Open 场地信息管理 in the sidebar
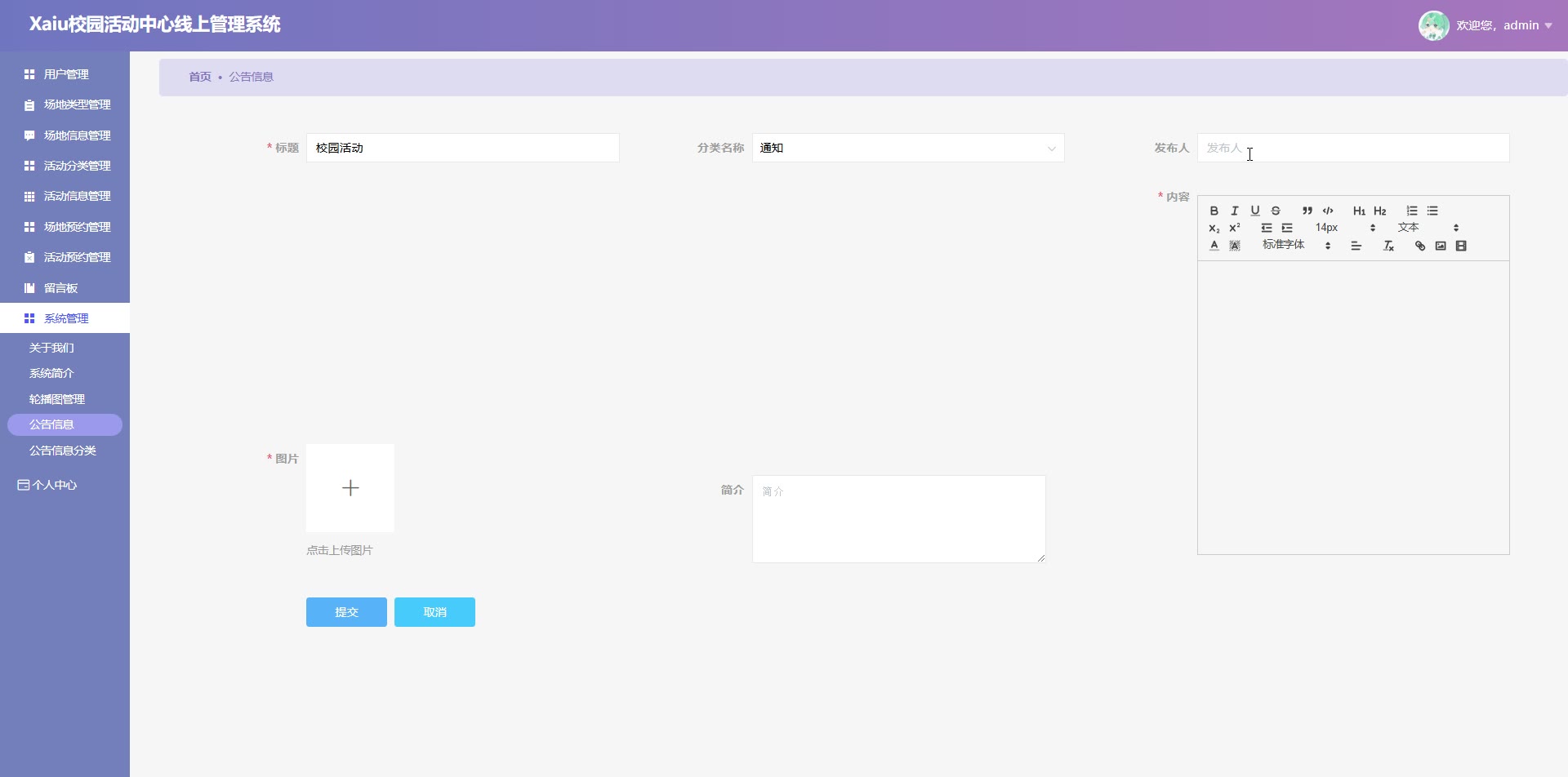Viewport: 1568px width, 777px height. click(x=65, y=135)
